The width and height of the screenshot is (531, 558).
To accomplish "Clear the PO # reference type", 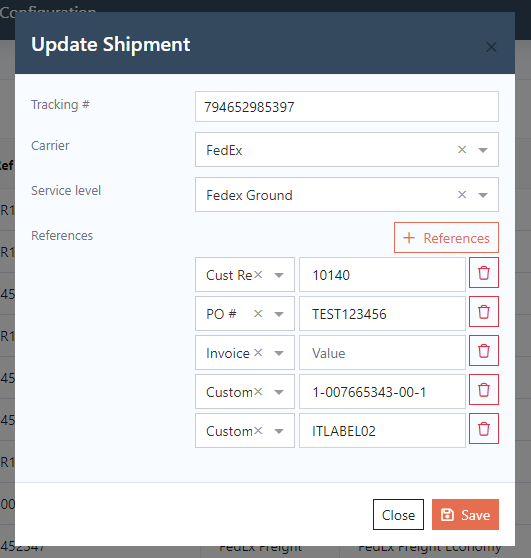I will tap(258, 314).
